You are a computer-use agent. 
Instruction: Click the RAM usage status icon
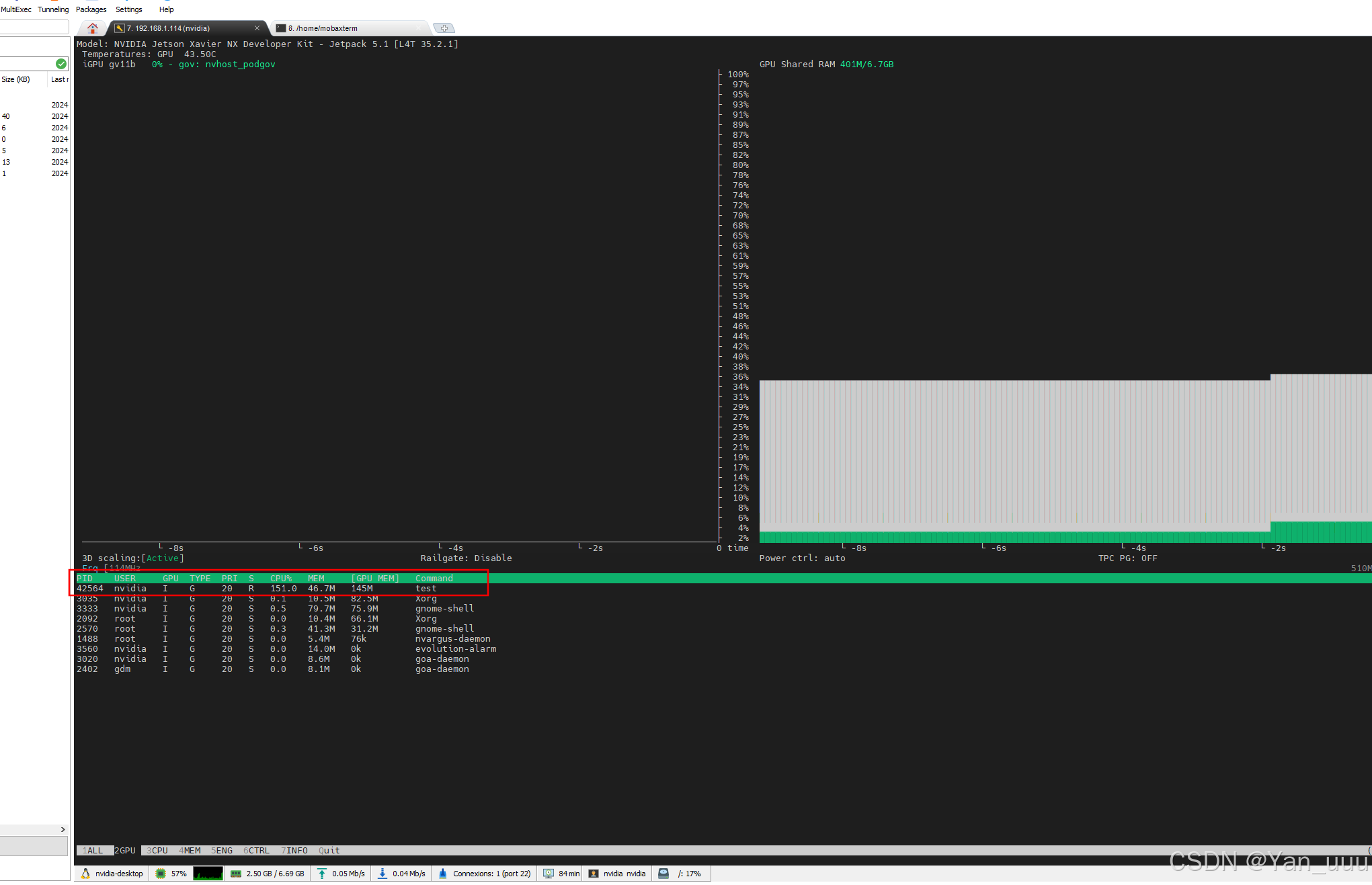(236, 874)
